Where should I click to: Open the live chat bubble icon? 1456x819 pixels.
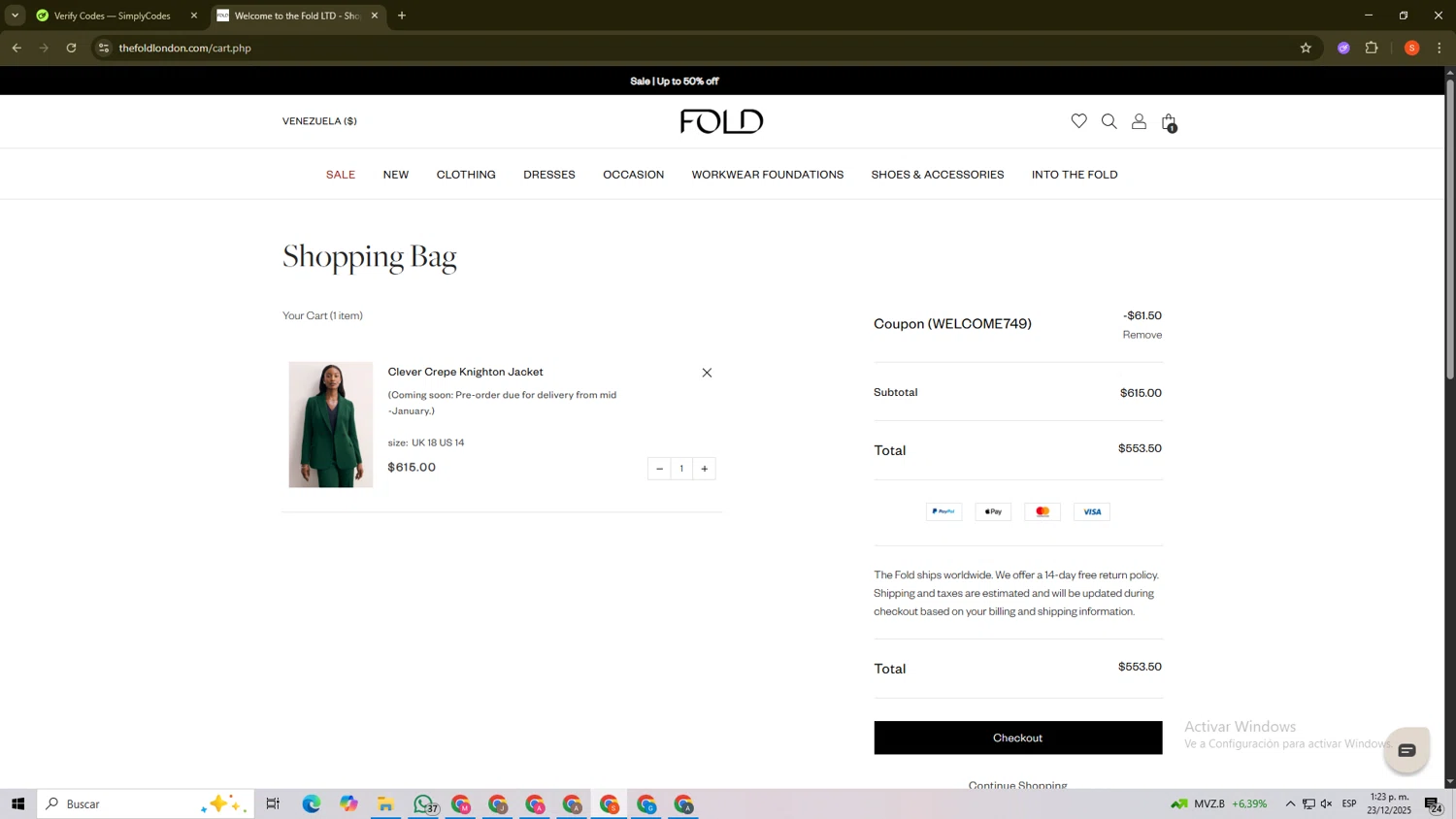click(1406, 750)
